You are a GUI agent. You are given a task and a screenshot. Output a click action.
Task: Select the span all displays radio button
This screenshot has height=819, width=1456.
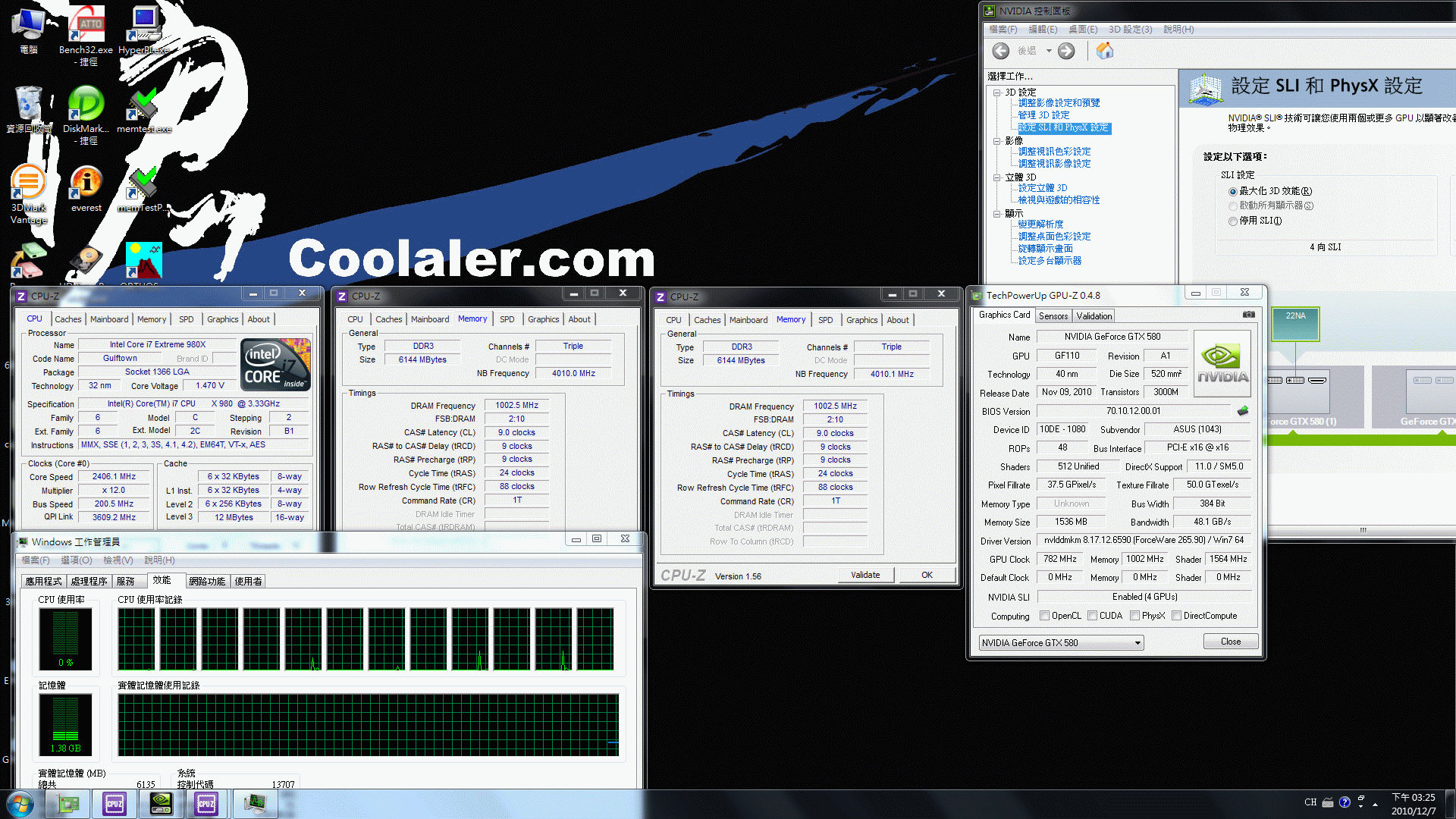1233,206
